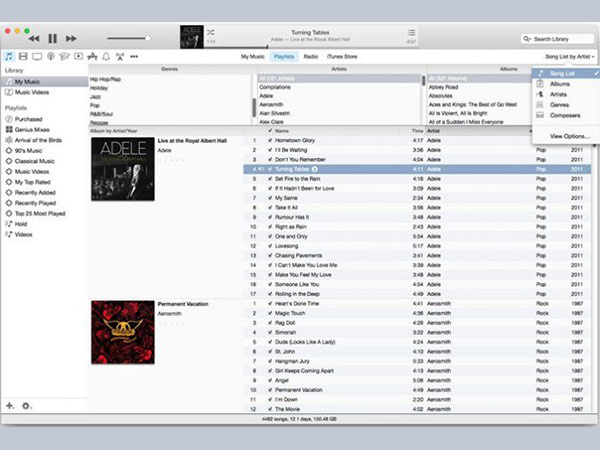Select My Music in sidebar

click(44, 82)
